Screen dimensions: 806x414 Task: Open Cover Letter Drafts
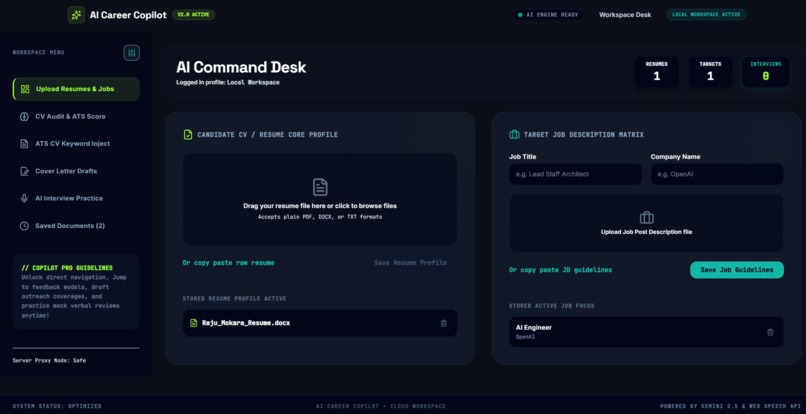click(x=76, y=171)
